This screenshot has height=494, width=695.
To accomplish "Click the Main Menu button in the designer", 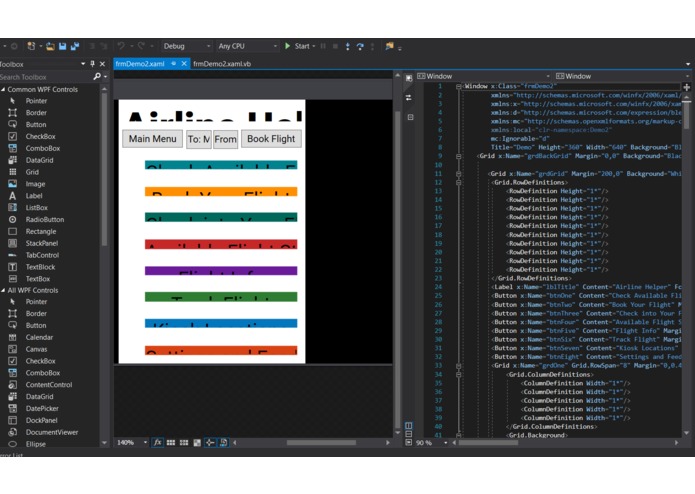I will [152, 139].
